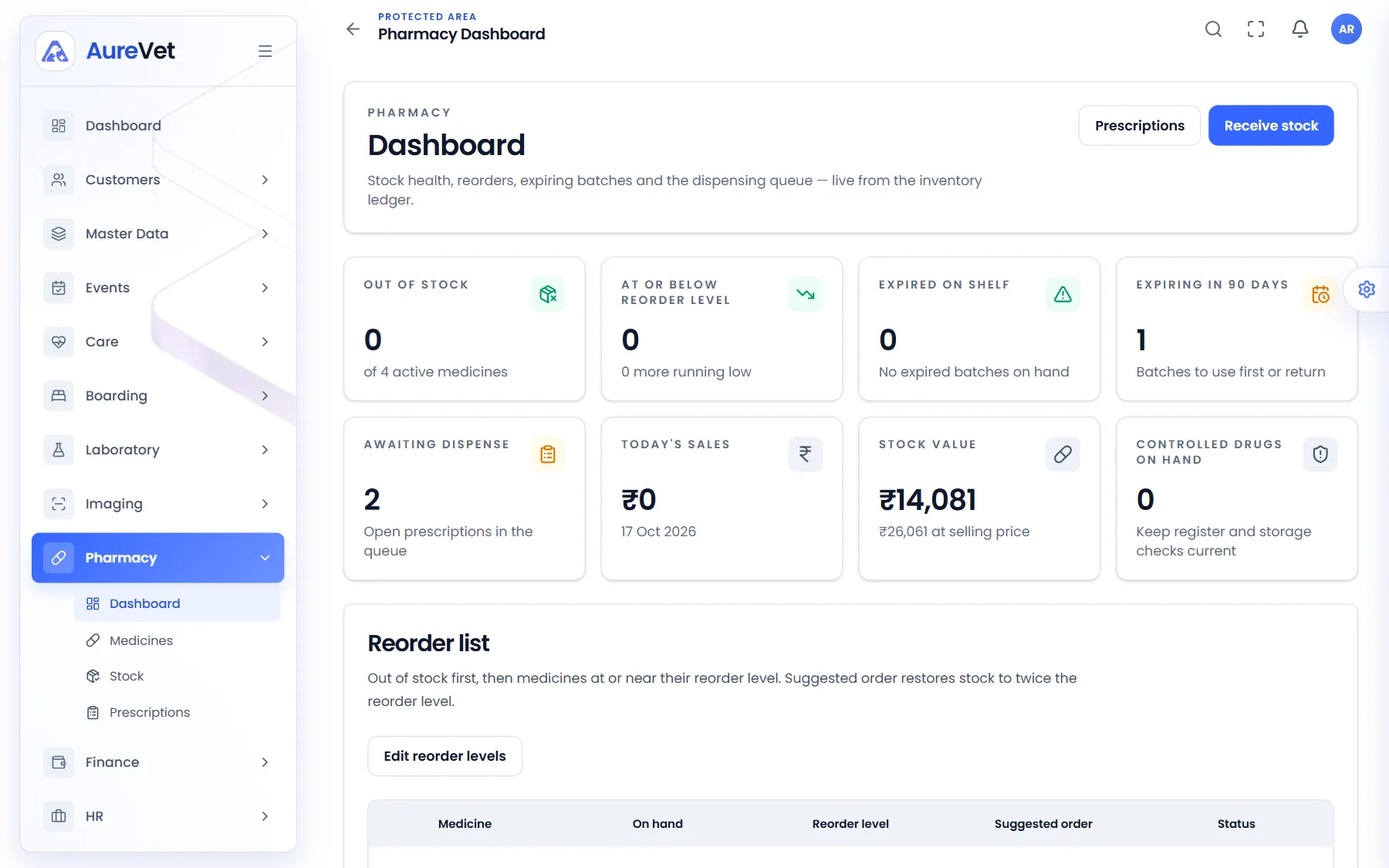Click the On hand column header
This screenshot has width=1389, height=868.
click(657, 824)
